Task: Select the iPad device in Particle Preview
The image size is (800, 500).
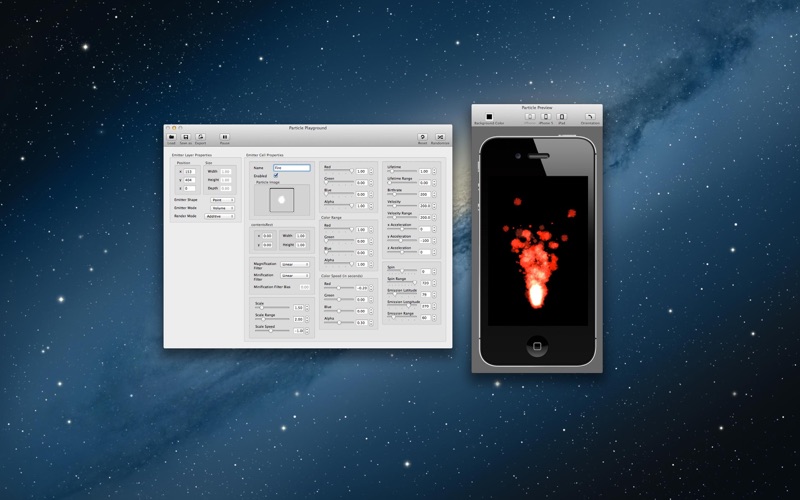Action: (562, 117)
